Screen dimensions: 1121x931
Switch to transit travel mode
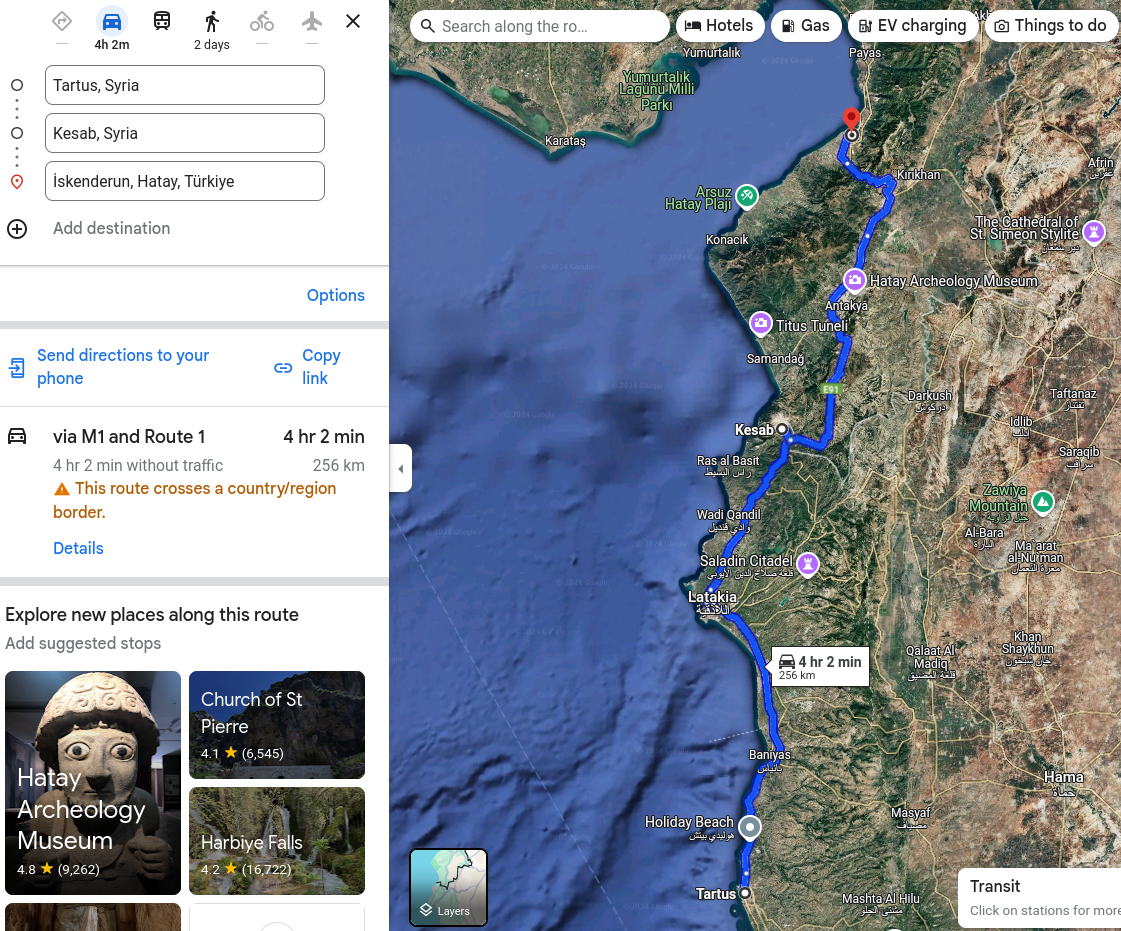click(161, 21)
